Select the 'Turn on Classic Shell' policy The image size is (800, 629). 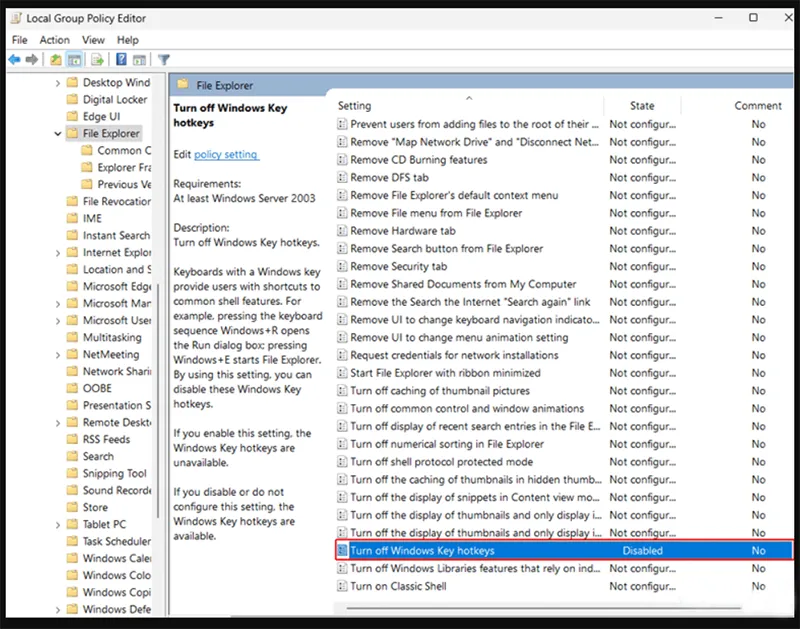coord(398,586)
